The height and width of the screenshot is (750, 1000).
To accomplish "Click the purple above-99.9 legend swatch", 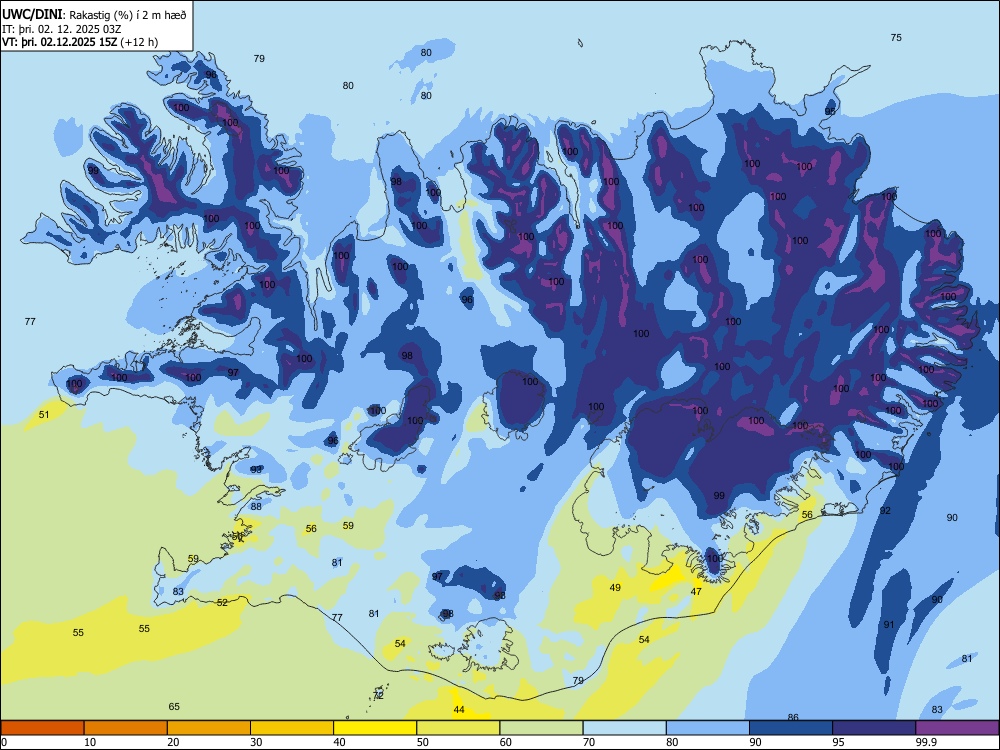I will pos(957,728).
